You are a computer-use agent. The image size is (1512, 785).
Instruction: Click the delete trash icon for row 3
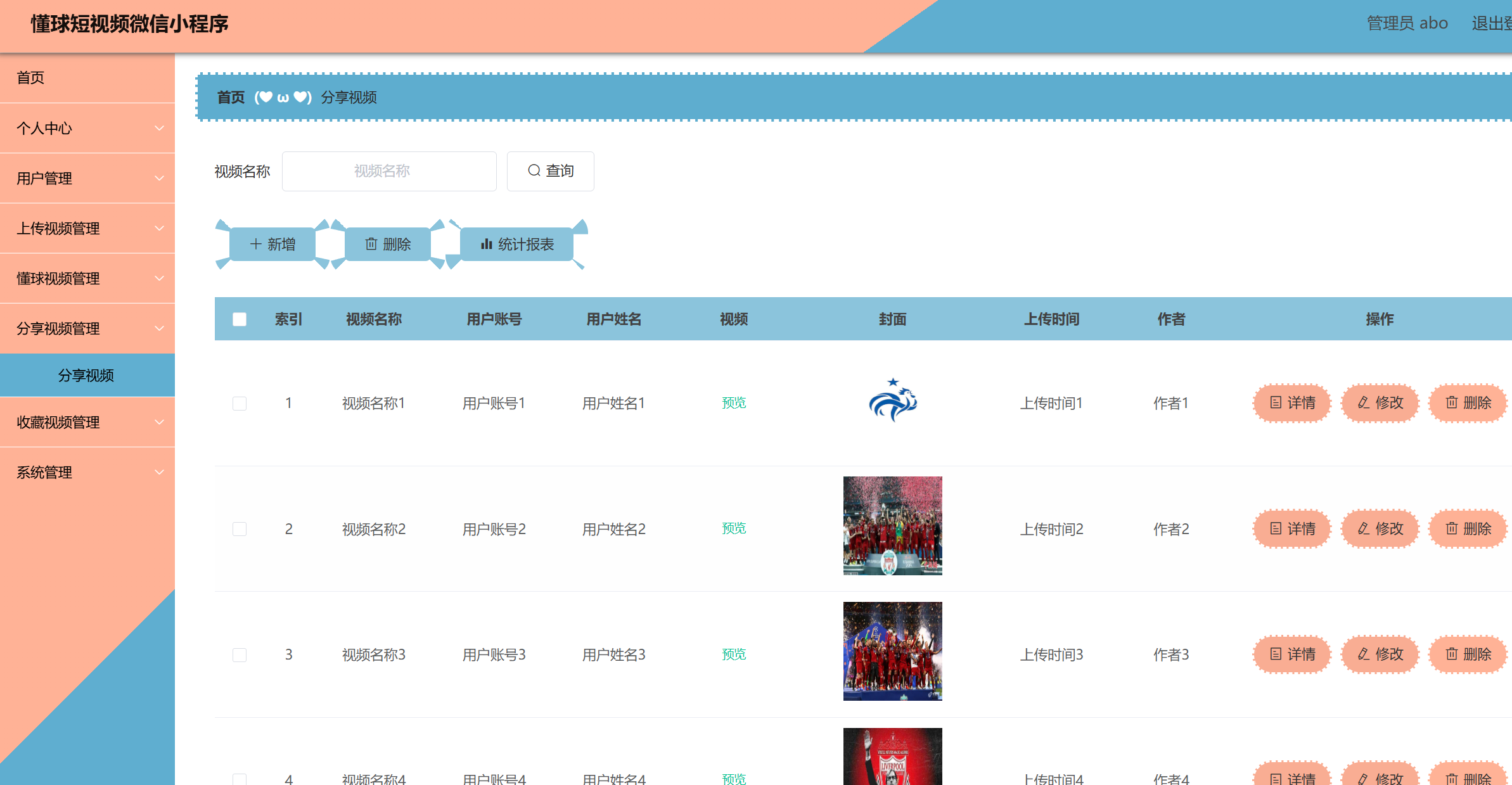1452,654
